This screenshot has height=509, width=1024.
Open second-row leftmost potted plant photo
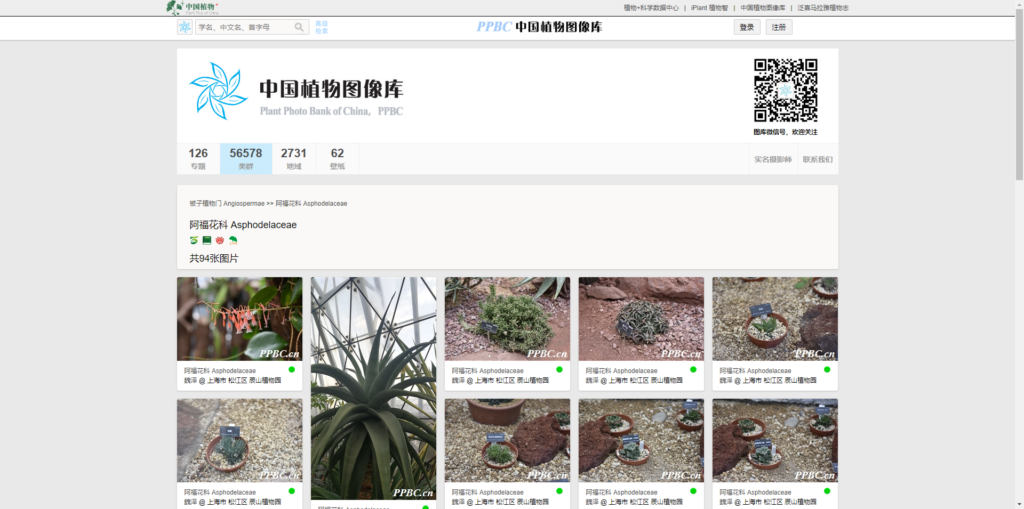pyautogui.click(x=240, y=440)
